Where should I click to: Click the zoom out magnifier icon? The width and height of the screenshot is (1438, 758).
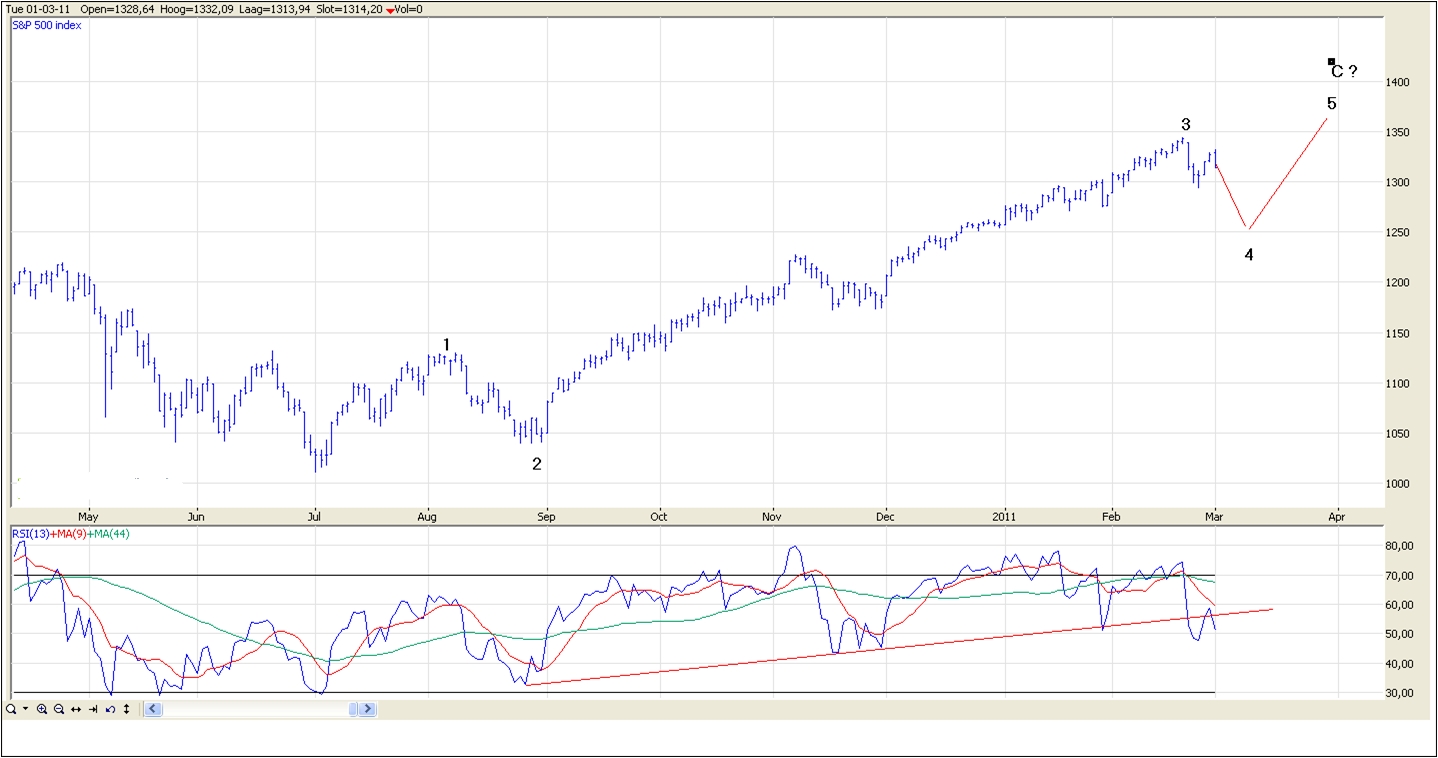pos(59,709)
